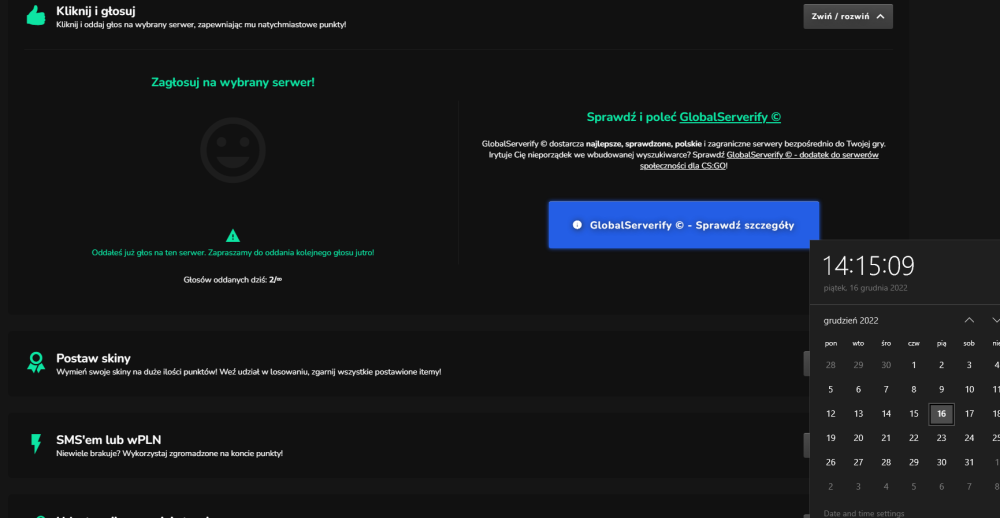The width and height of the screenshot is (1000, 518).
Task: Click the award ribbon icon beside Postaw skiny
Action: [x=36, y=362]
